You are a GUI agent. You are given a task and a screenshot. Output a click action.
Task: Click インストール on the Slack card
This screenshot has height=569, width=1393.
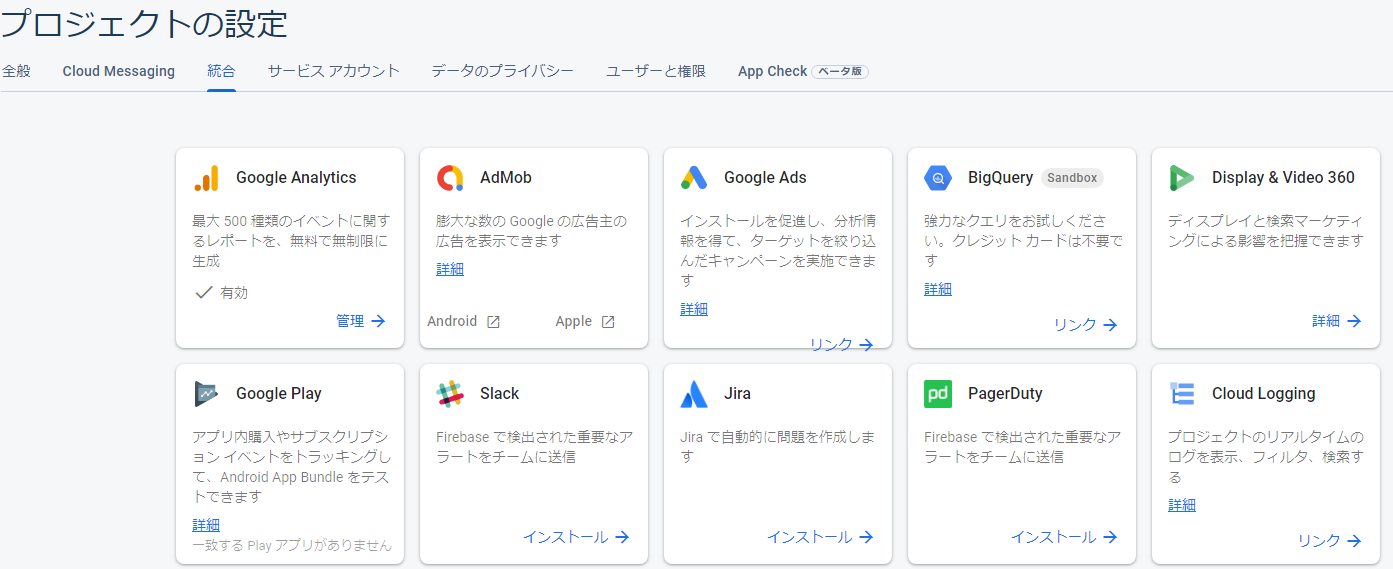pyautogui.click(x=576, y=537)
